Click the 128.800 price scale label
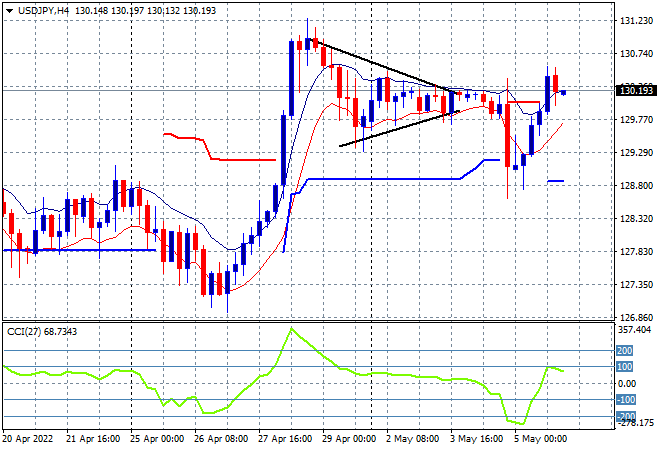 636,186
